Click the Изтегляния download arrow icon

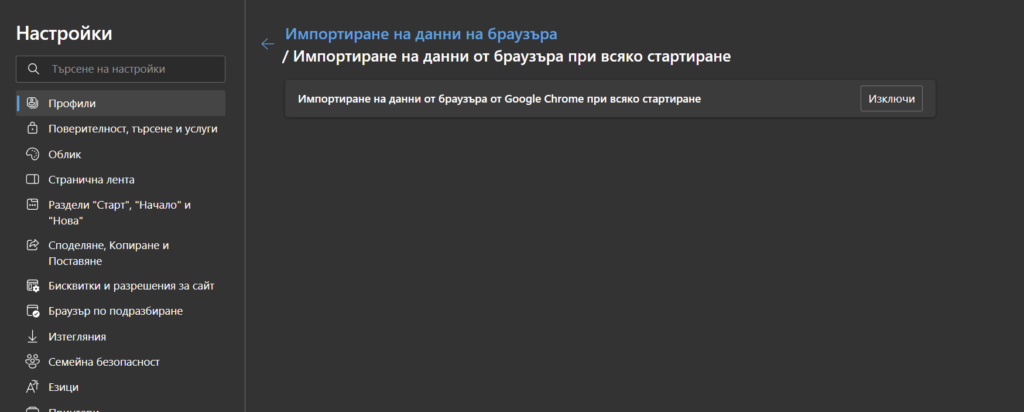pos(33,337)
